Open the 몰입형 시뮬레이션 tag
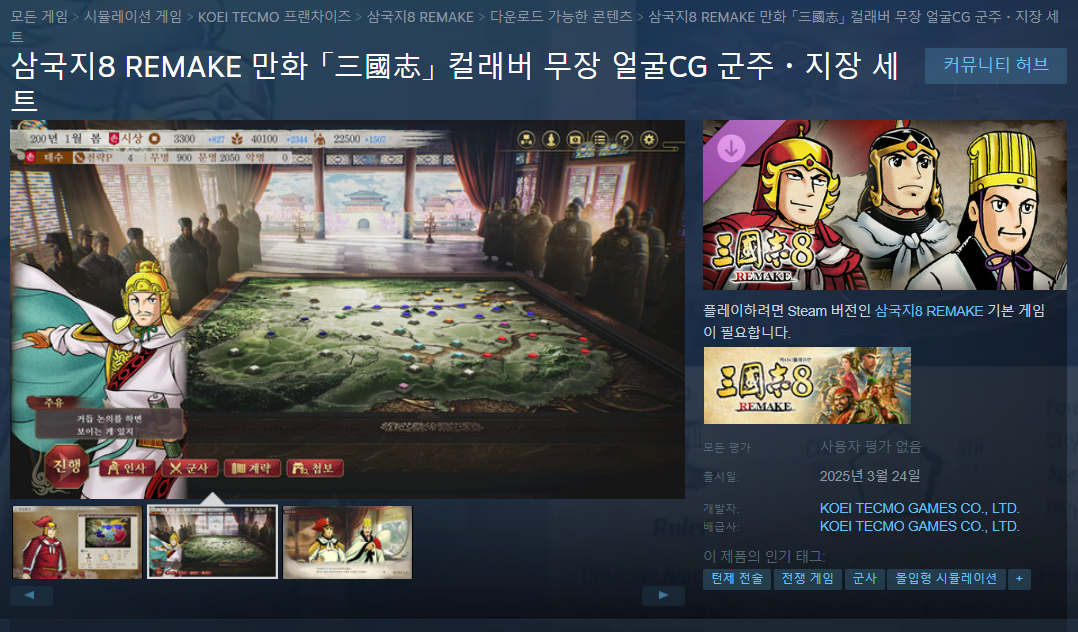This screenshot has height=632, width=1078. coord(946,579)
